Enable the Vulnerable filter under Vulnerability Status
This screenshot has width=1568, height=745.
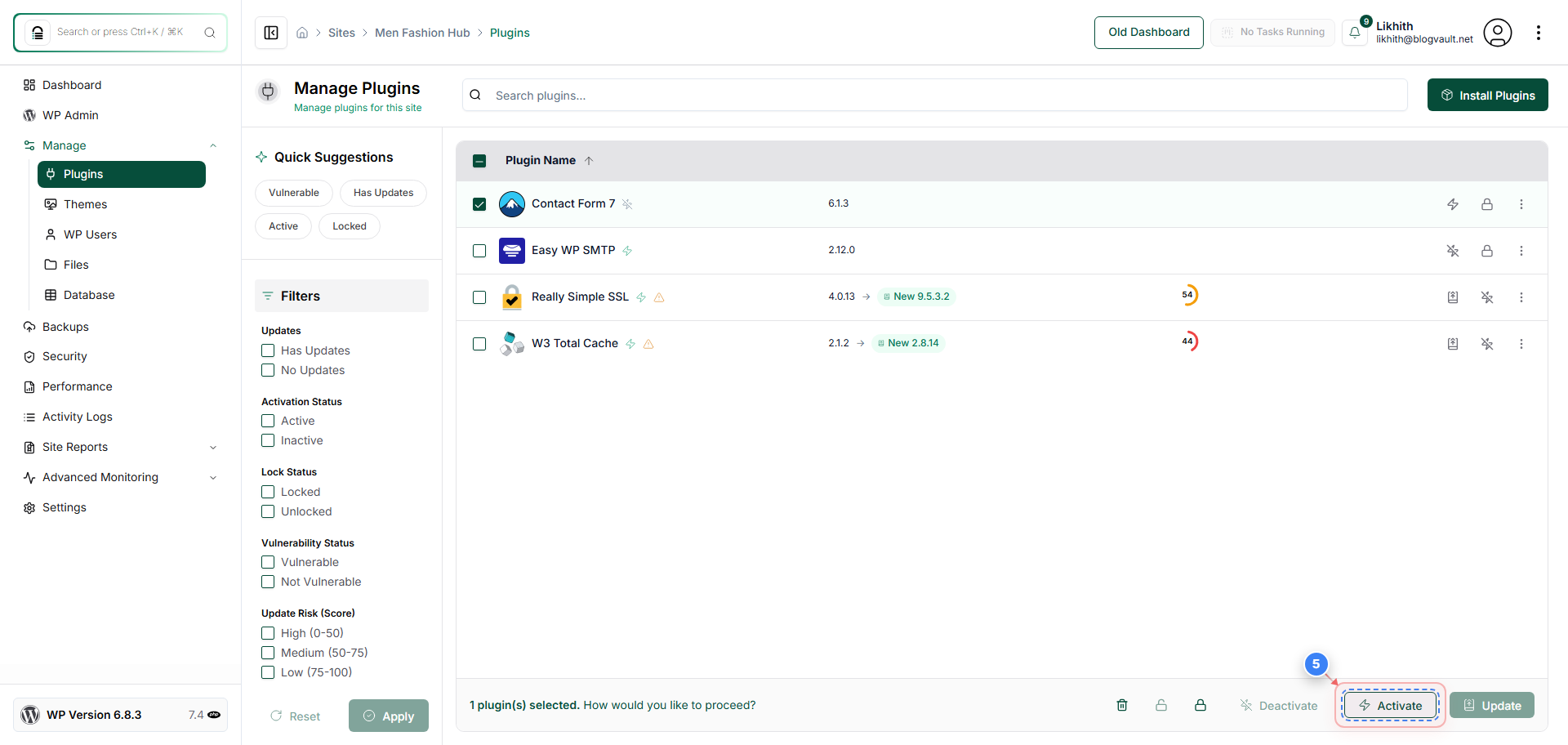[267, 562]
